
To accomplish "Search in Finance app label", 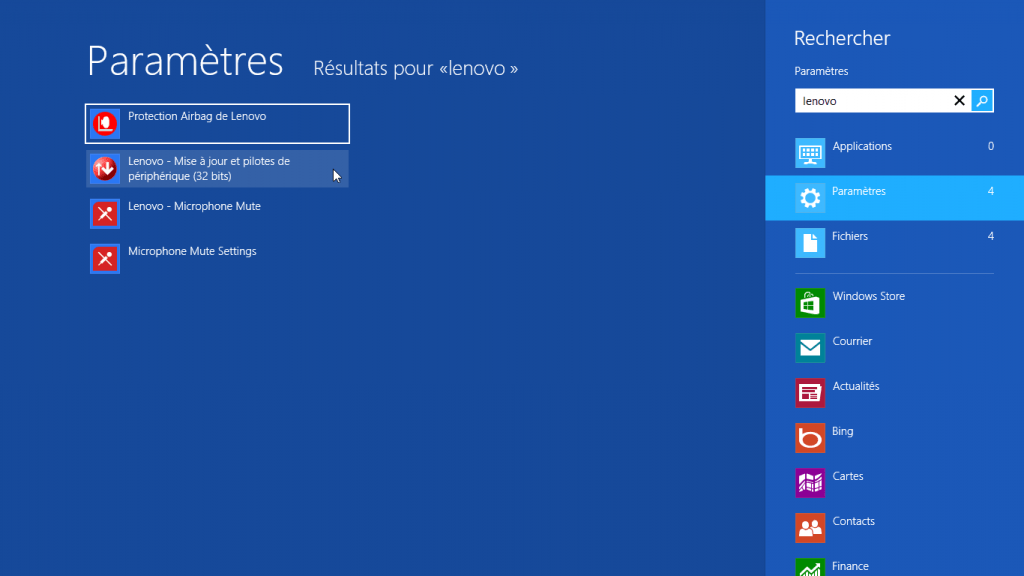I will click(850, 566).
